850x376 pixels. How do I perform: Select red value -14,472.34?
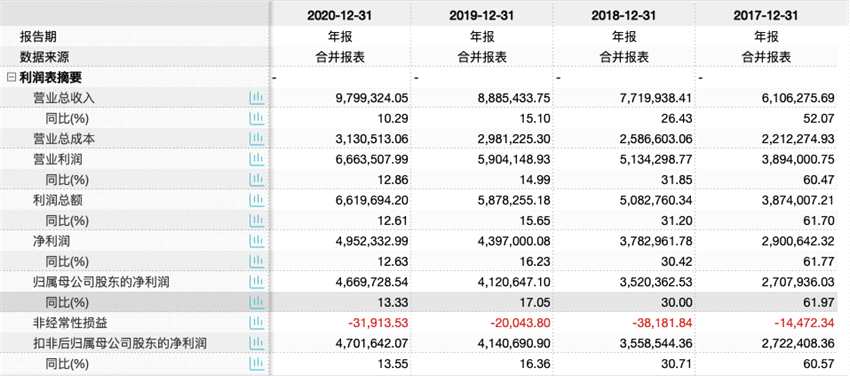(804, 322)
